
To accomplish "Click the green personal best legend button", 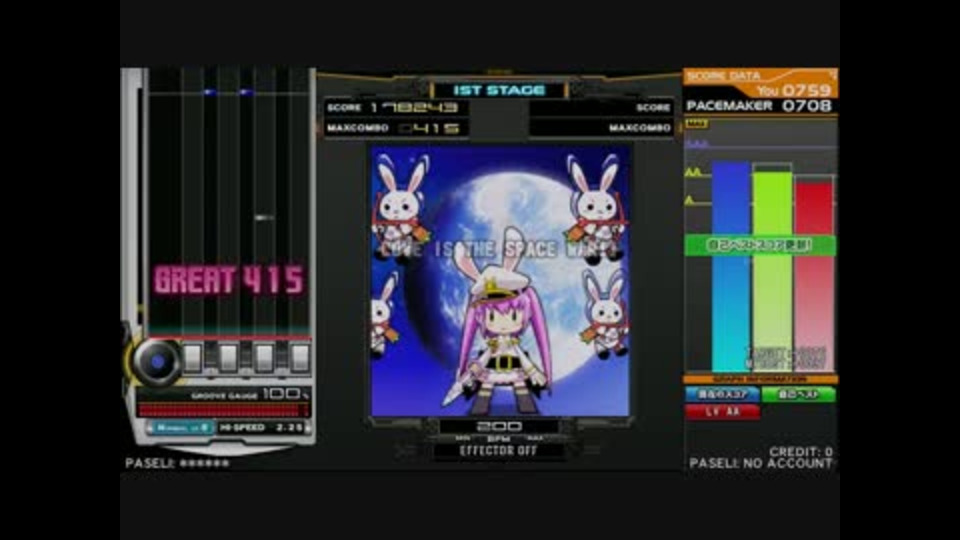I will pyautogui.click(x=799, y=395).
